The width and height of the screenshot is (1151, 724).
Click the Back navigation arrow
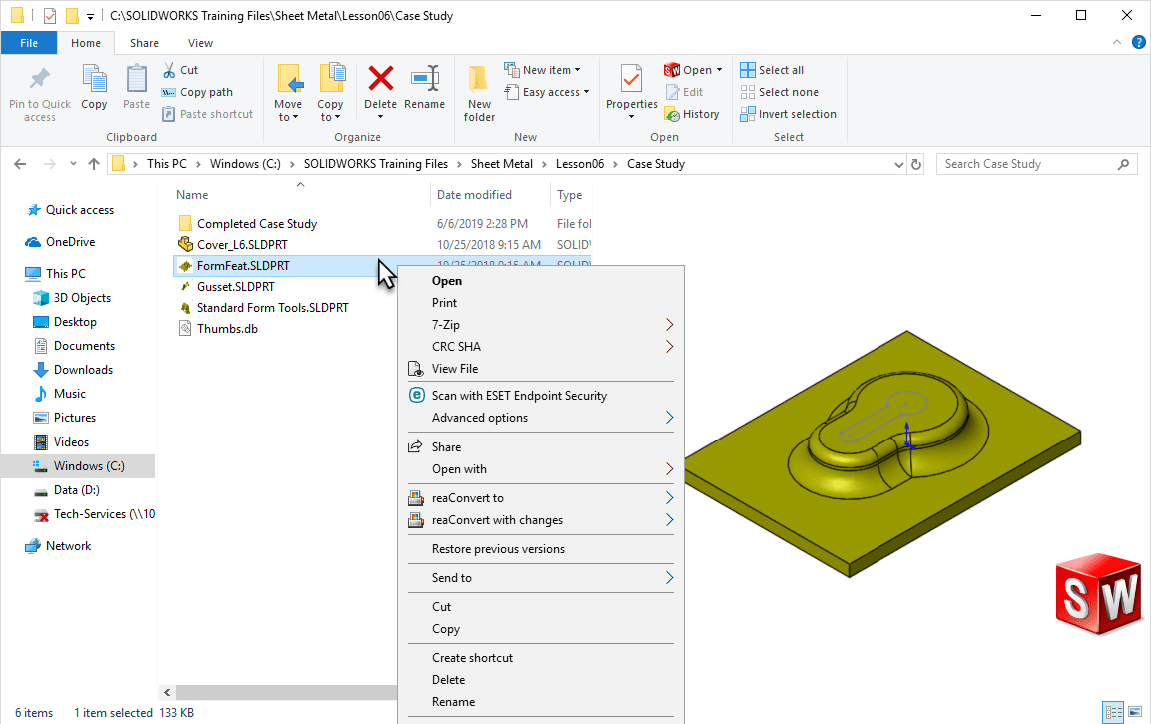[x=21, y=164]
